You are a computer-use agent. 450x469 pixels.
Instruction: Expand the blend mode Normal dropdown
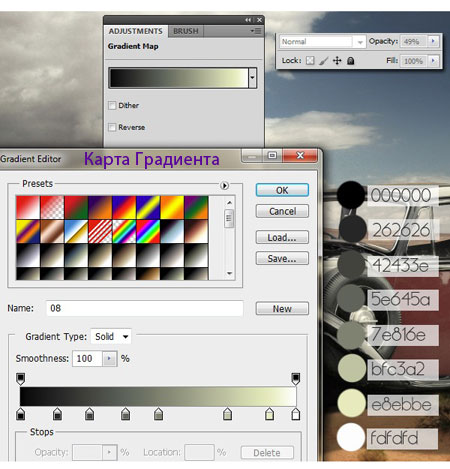[x=322, y=42]
